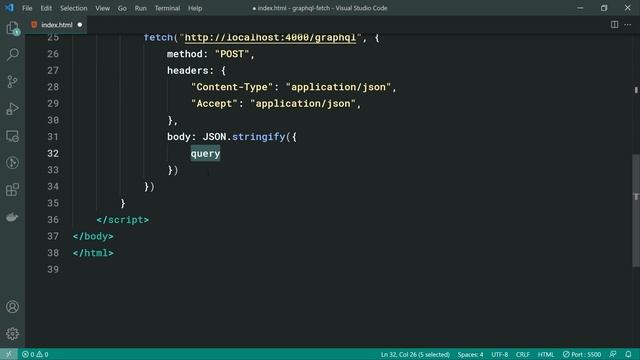This screenshot has height=360, width=640.
Task: Click closing </html> tag
Action: point(93,253)
